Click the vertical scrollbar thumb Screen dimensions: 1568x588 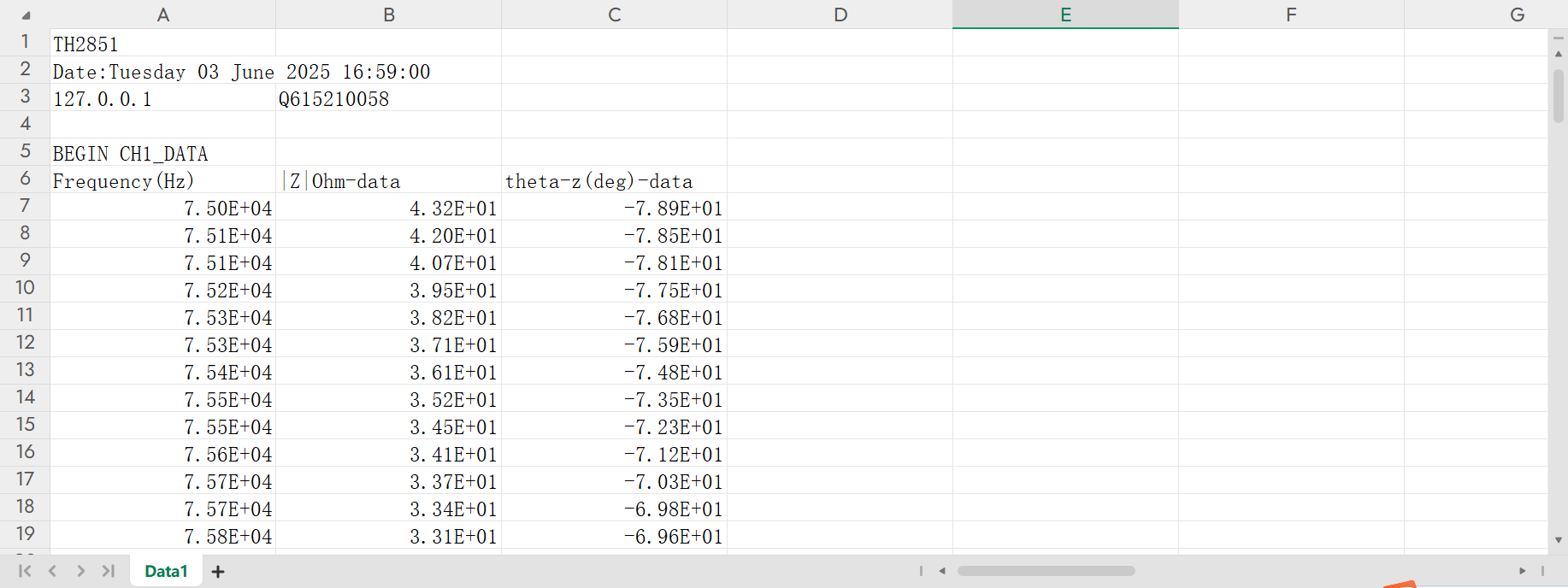(1559, 96)
